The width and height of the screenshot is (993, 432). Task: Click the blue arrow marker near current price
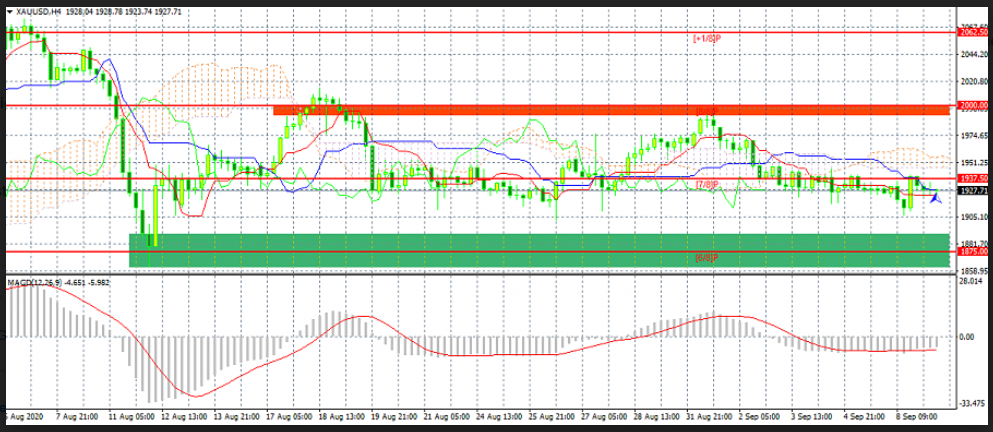936,198
